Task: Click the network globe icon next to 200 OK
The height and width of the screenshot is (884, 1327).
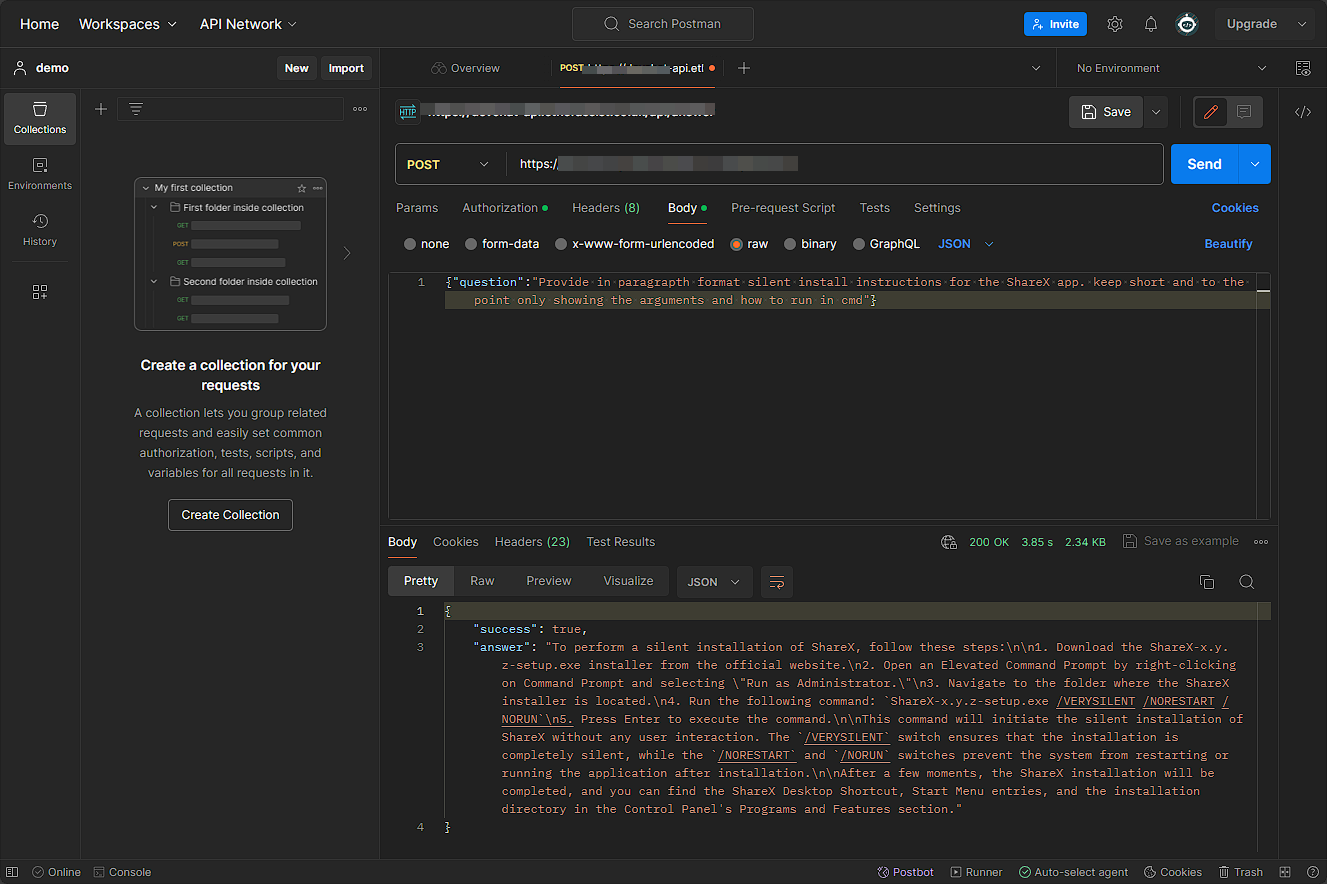Action: 949,542
